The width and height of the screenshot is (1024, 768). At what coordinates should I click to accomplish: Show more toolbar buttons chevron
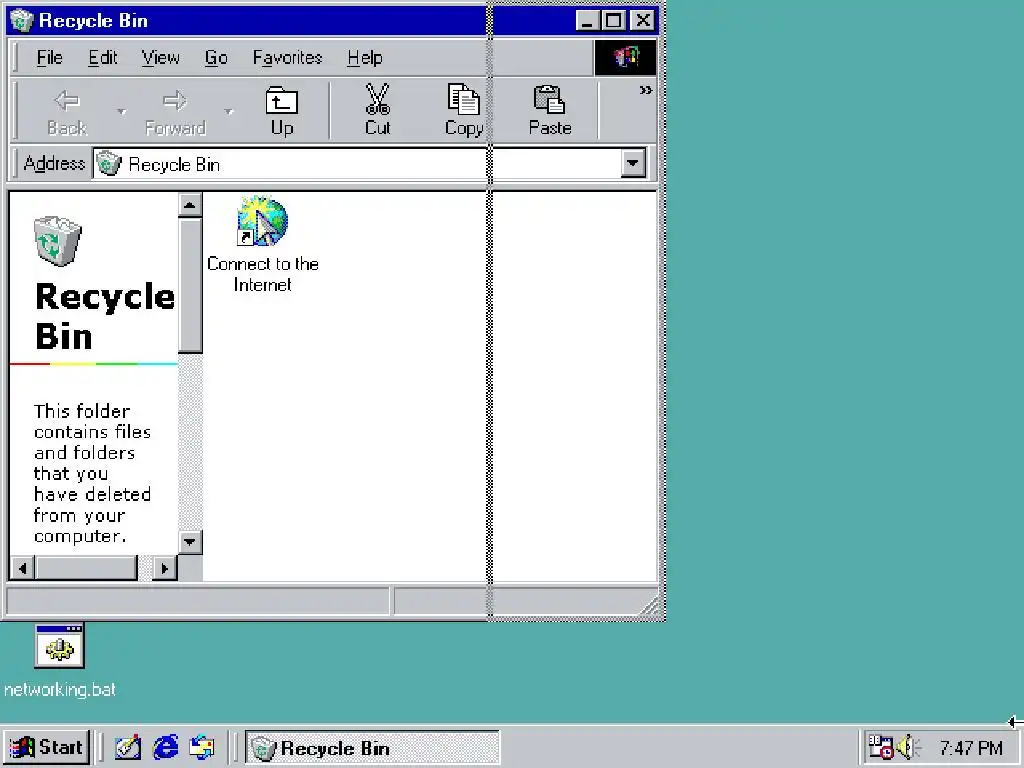point(645,90)
